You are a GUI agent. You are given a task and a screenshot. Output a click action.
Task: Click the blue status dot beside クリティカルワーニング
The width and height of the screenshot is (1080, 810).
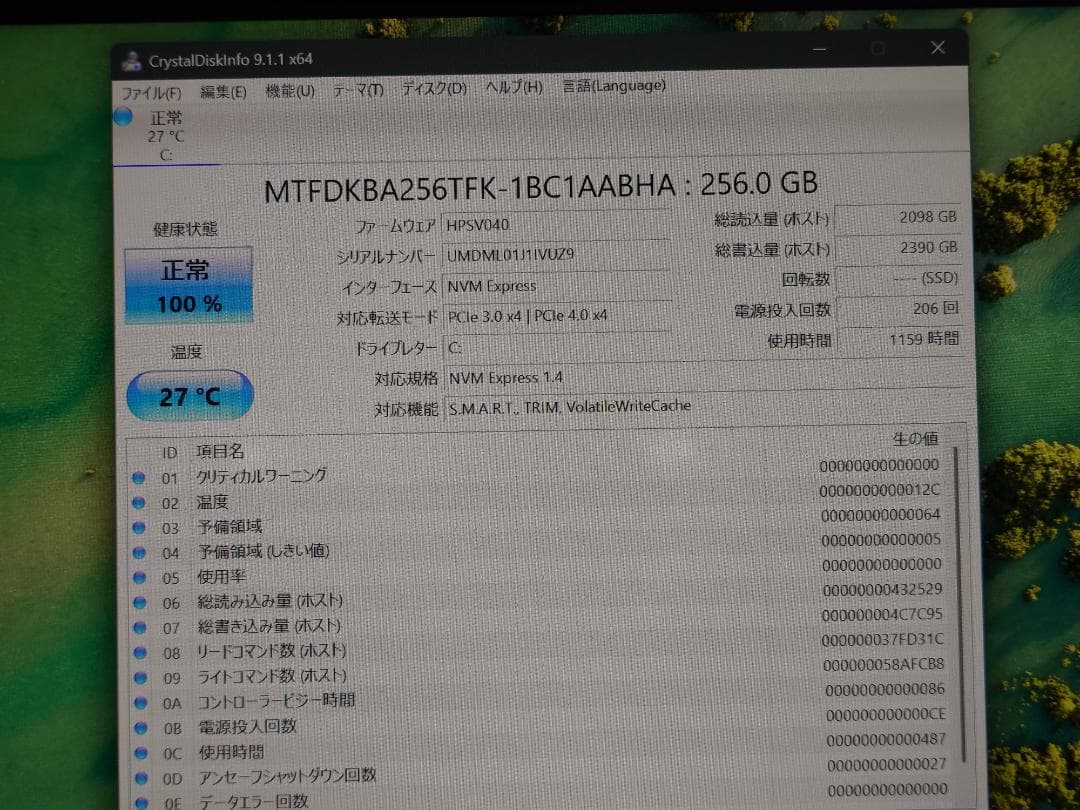[138, 477]
